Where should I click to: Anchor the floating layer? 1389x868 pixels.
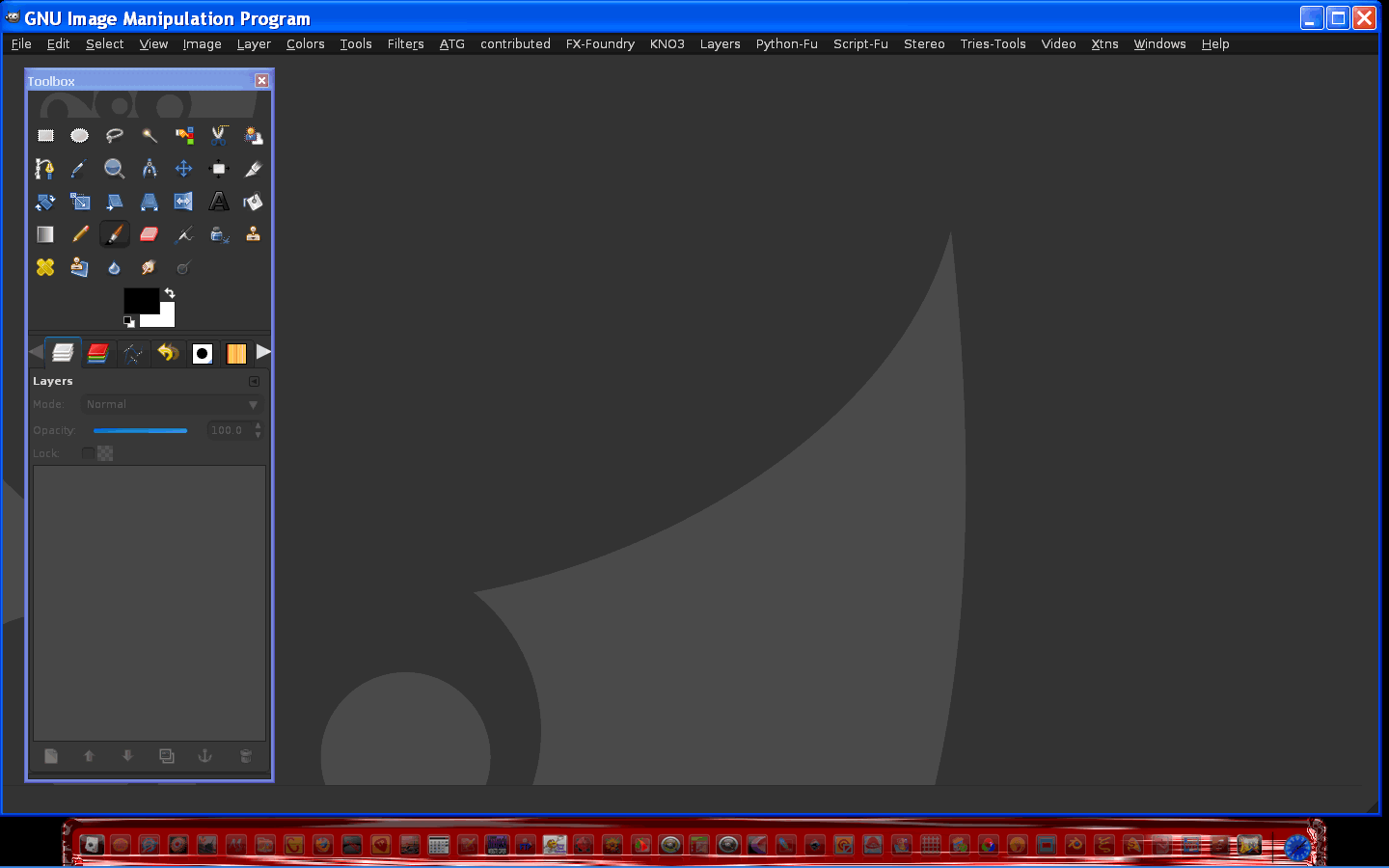click(205, 756)
